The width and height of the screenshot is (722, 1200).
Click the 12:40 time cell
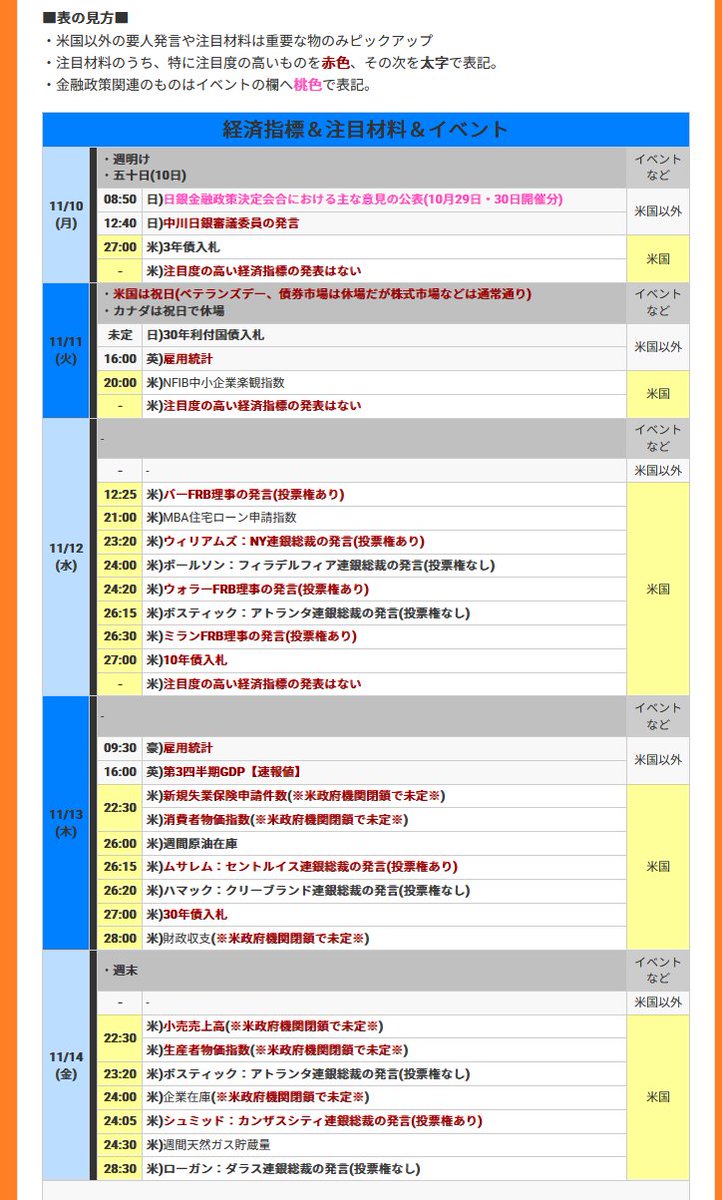pyautogui.click(x=120, y=223)
